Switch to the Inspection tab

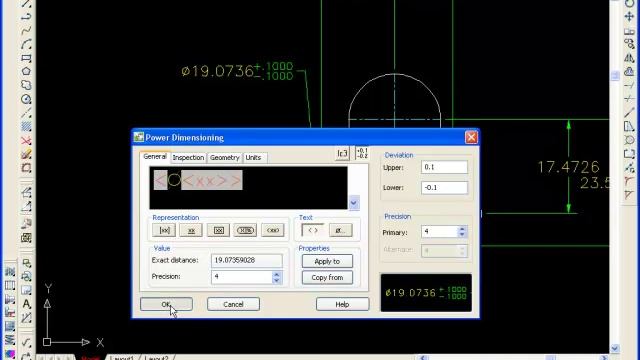click(x=188, y=158)
